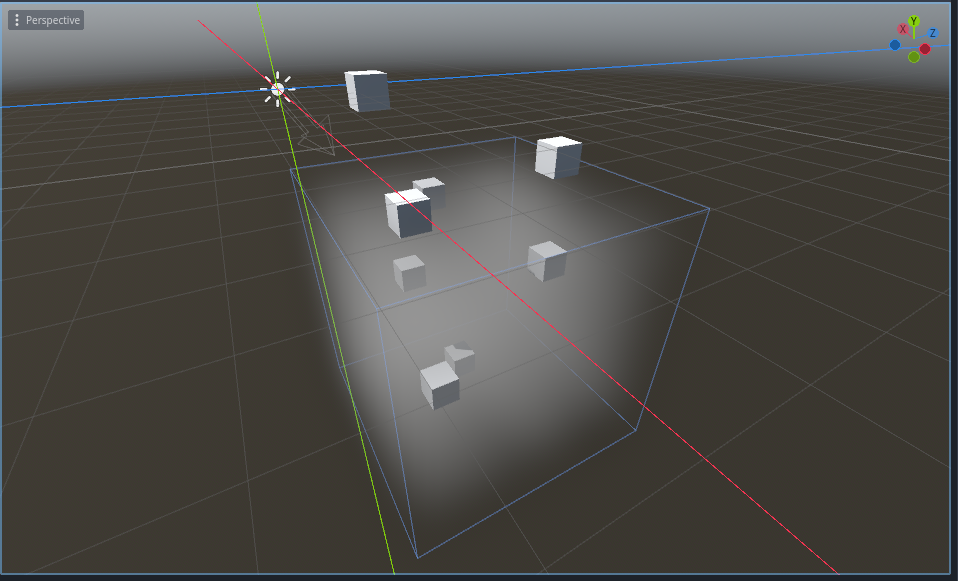The image size is (958, 581).
Task: Click the green Y ball on the navigation gizmo
Action: click(914, 20)
